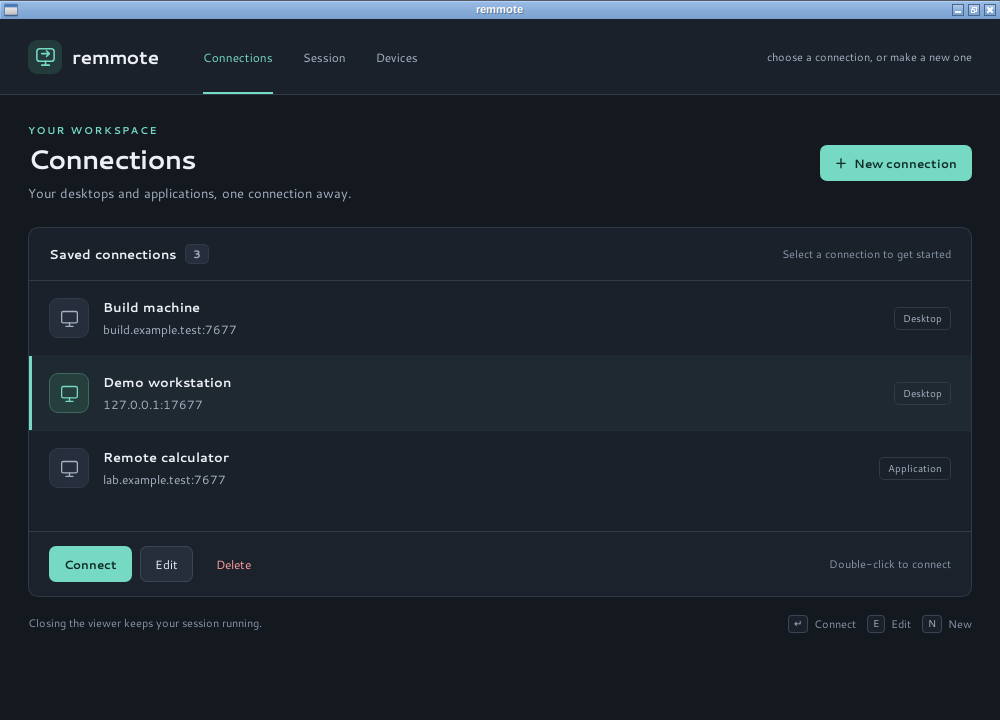Viewport: 1000px width, 720px height.
Task: Click the YOUR WORKSPACE label
Action: click(93, 130)
